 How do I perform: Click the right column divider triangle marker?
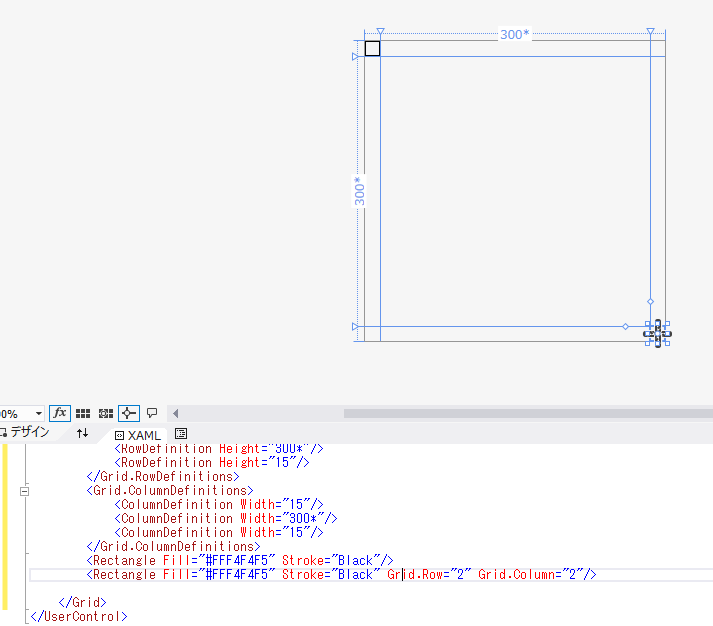651,31
